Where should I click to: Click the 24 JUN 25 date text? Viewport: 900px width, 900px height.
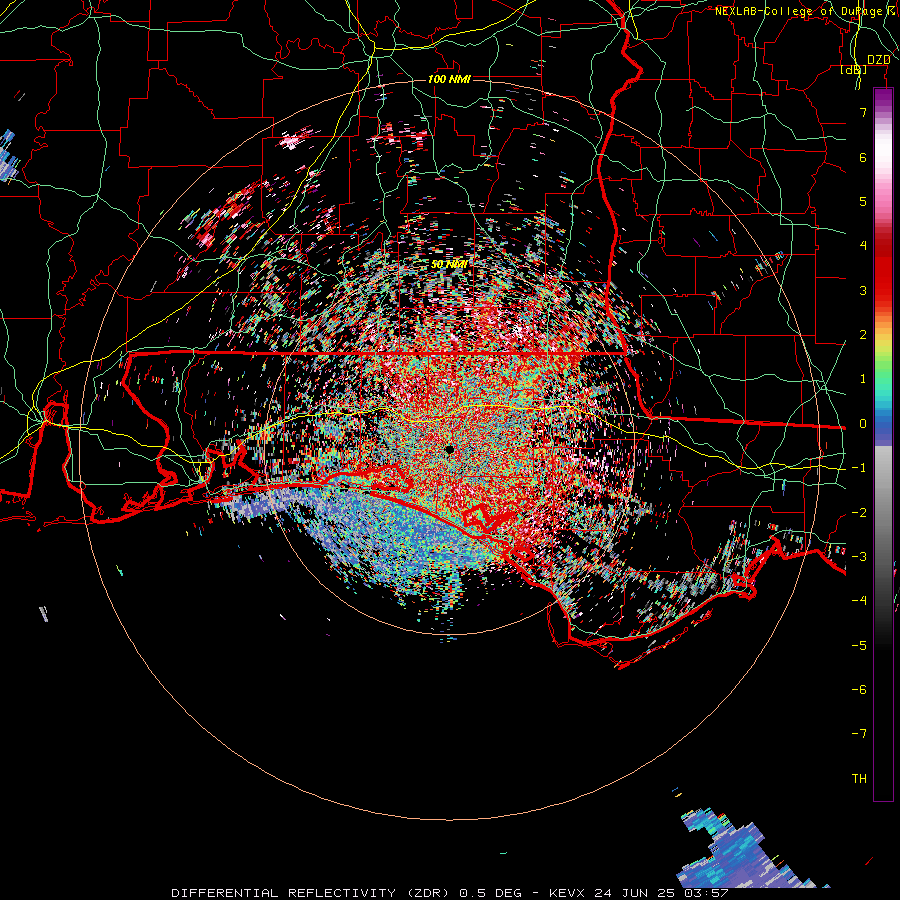point(633,893)
